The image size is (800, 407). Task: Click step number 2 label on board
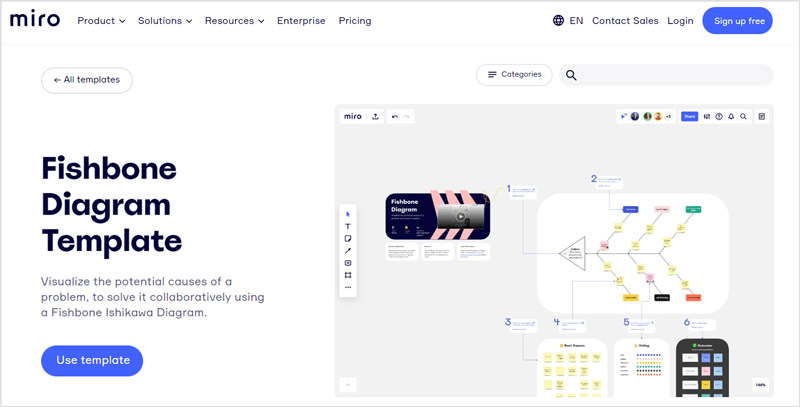click(x=594, y=179)
